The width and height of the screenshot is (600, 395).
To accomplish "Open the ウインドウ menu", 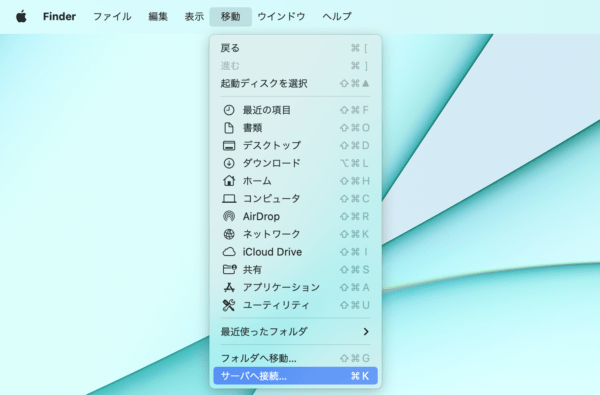I will [281, 16].
